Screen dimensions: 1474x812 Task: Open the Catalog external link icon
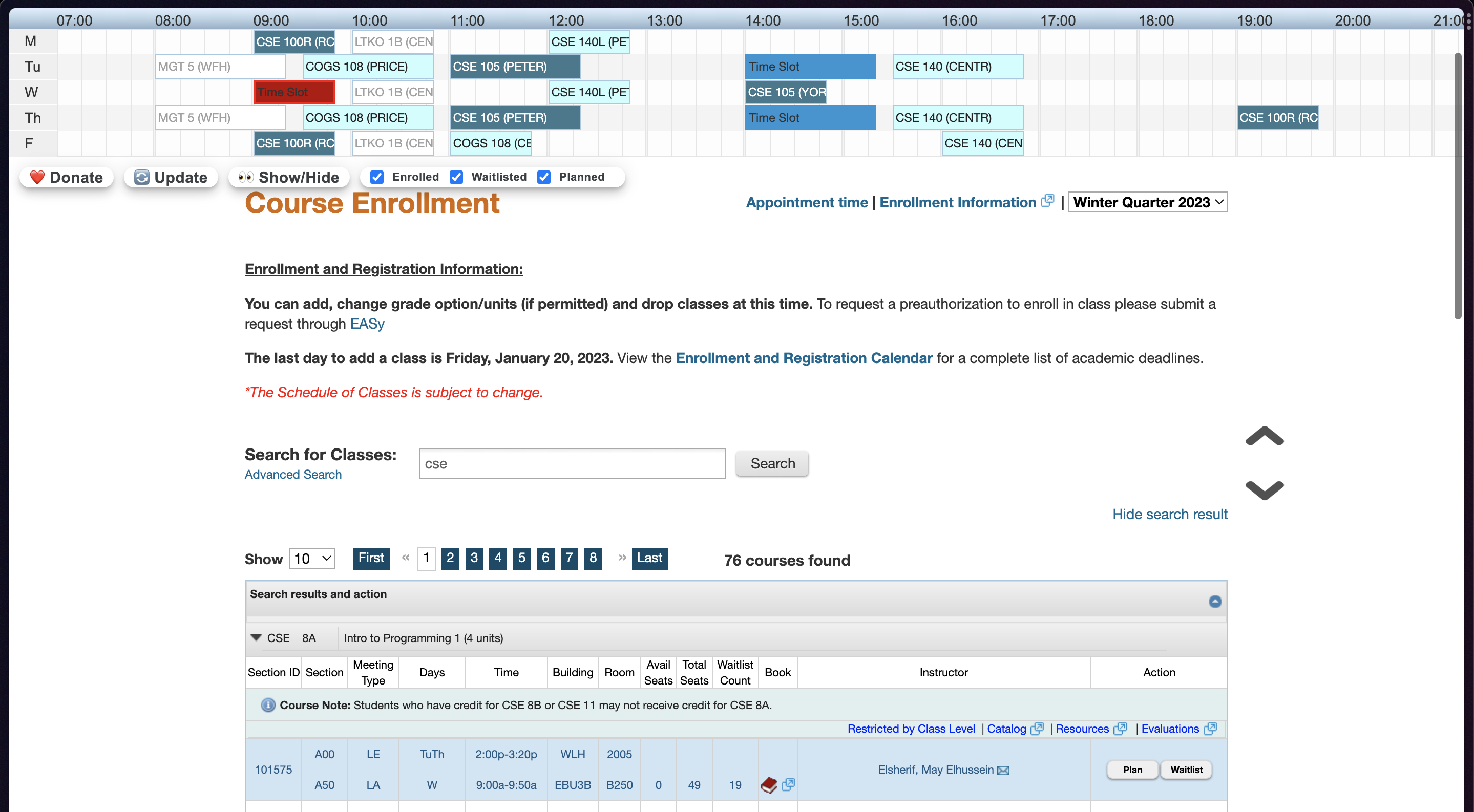[x=1038, y=729]
